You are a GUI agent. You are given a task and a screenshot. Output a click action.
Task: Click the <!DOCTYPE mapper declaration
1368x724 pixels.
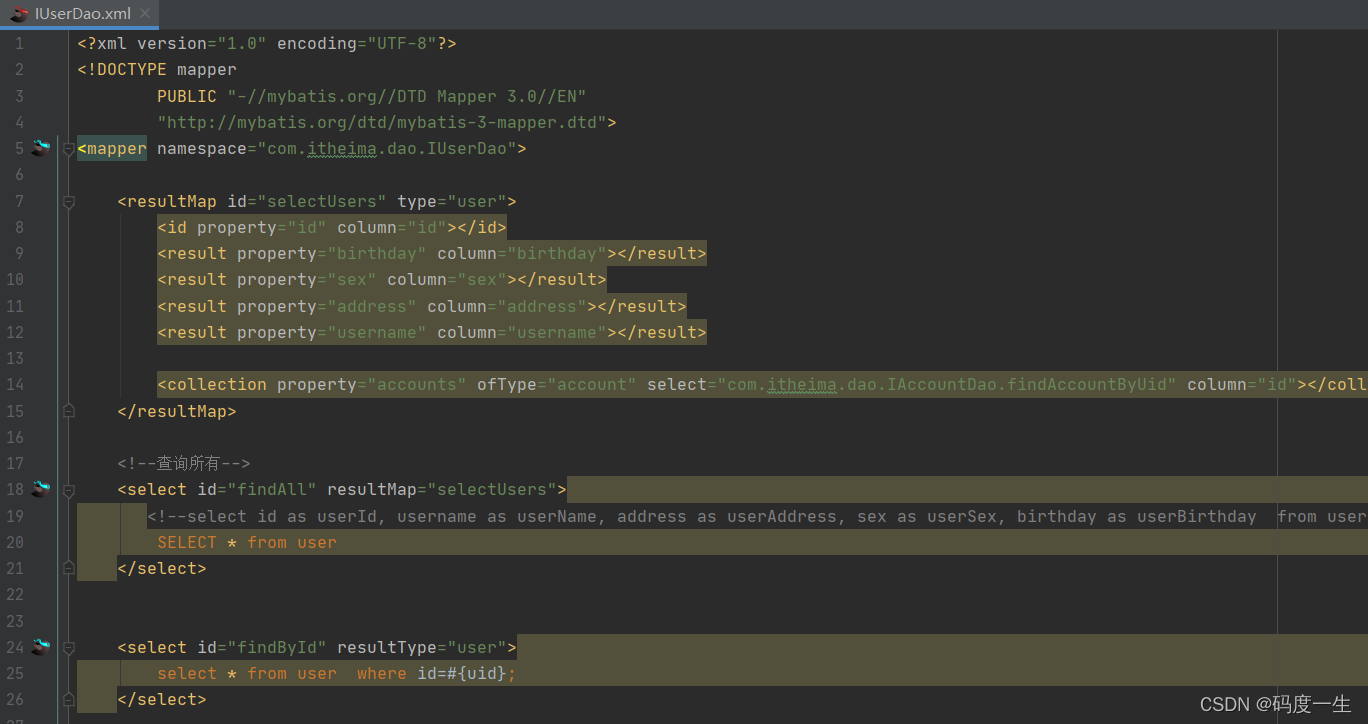pos(157,70)
